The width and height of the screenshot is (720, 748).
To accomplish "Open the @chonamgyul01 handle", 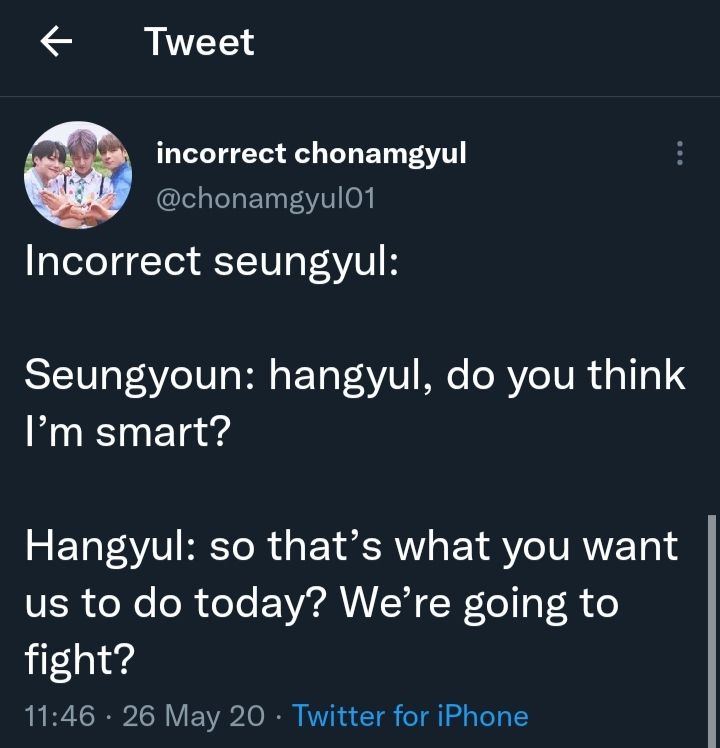I will [x=266, y=198].
